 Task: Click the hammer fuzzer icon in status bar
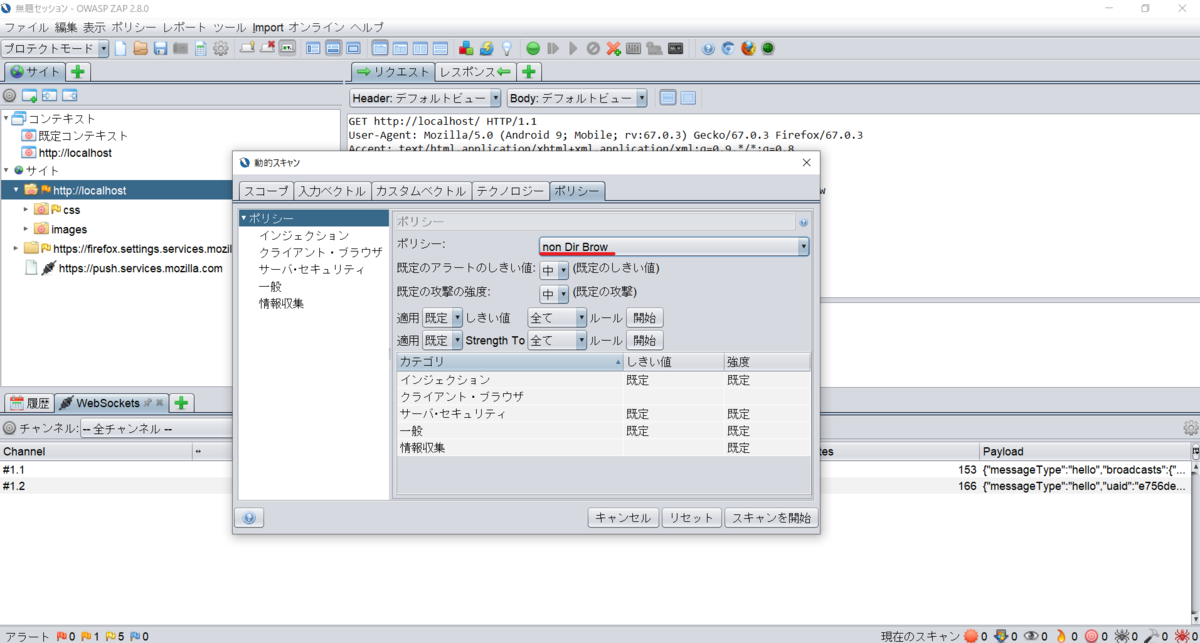pyautogui.click(x=1152, y=635)
